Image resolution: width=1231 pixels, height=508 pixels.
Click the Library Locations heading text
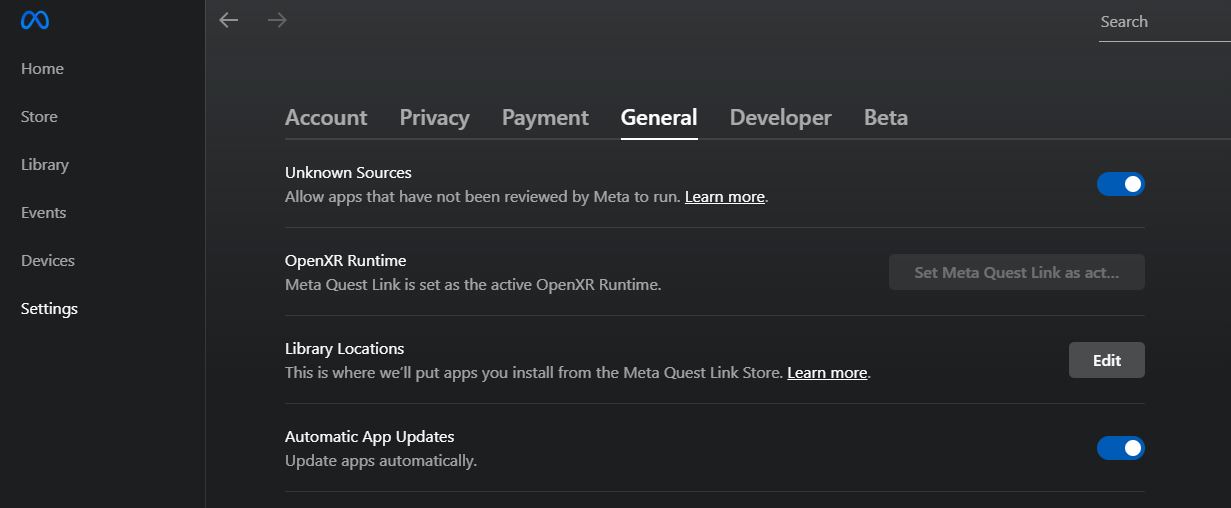coord(344,349)
